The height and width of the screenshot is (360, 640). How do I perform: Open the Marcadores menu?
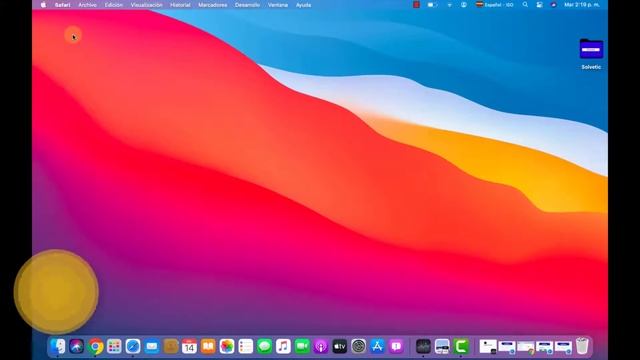(213, 5)
